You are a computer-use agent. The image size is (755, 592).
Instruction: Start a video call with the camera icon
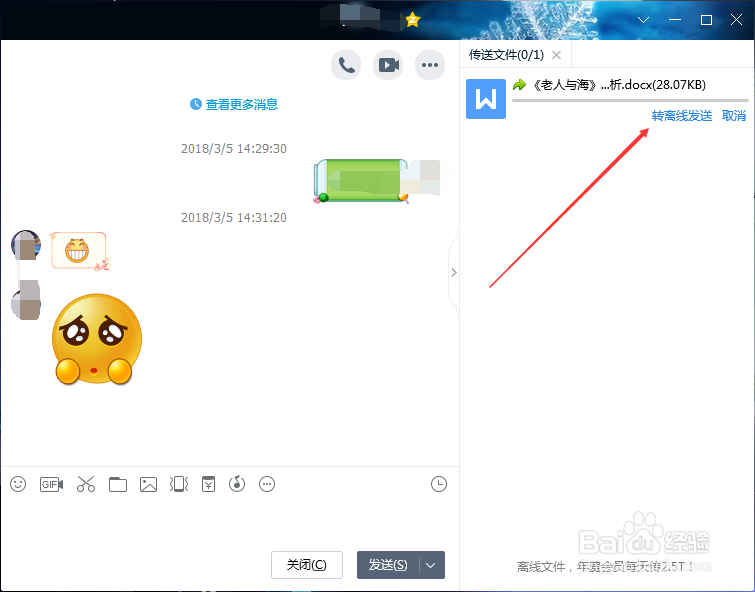coord(388,65)
